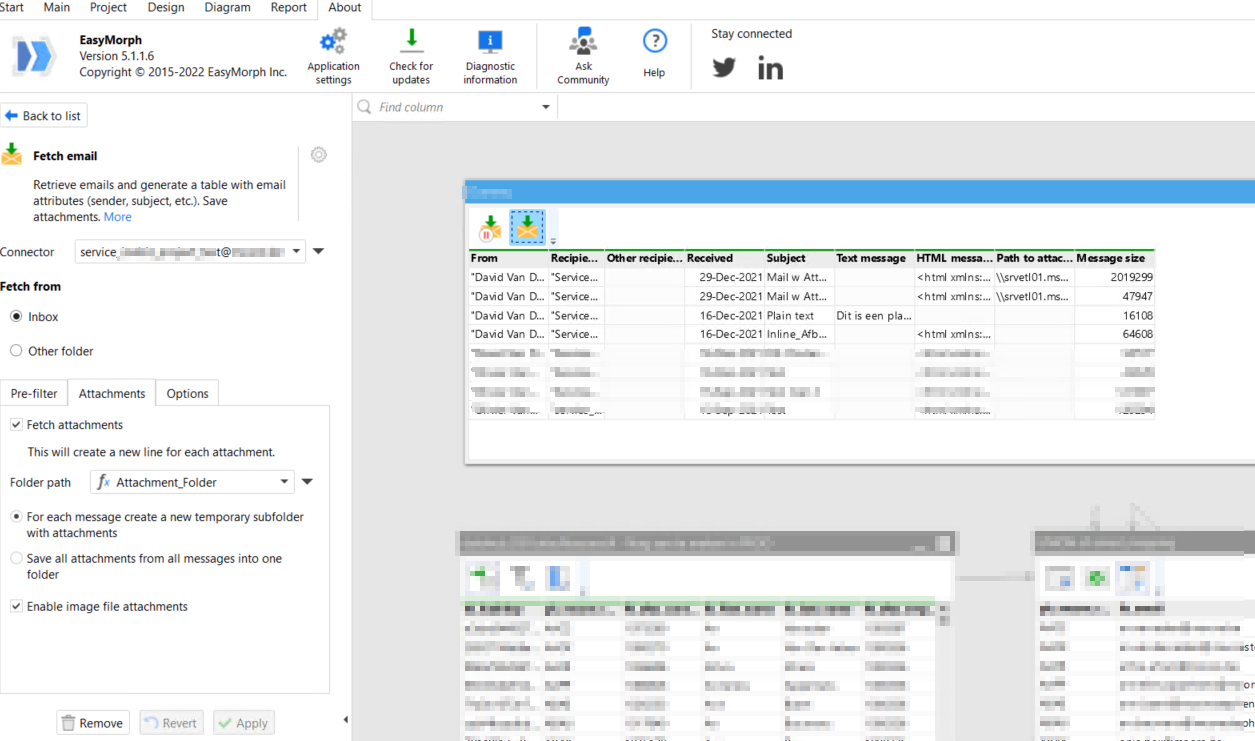Click the text message cell 'Dit is een pla...'
Image resolution: width=1255 pixels, height=741 pixels.
874,315
